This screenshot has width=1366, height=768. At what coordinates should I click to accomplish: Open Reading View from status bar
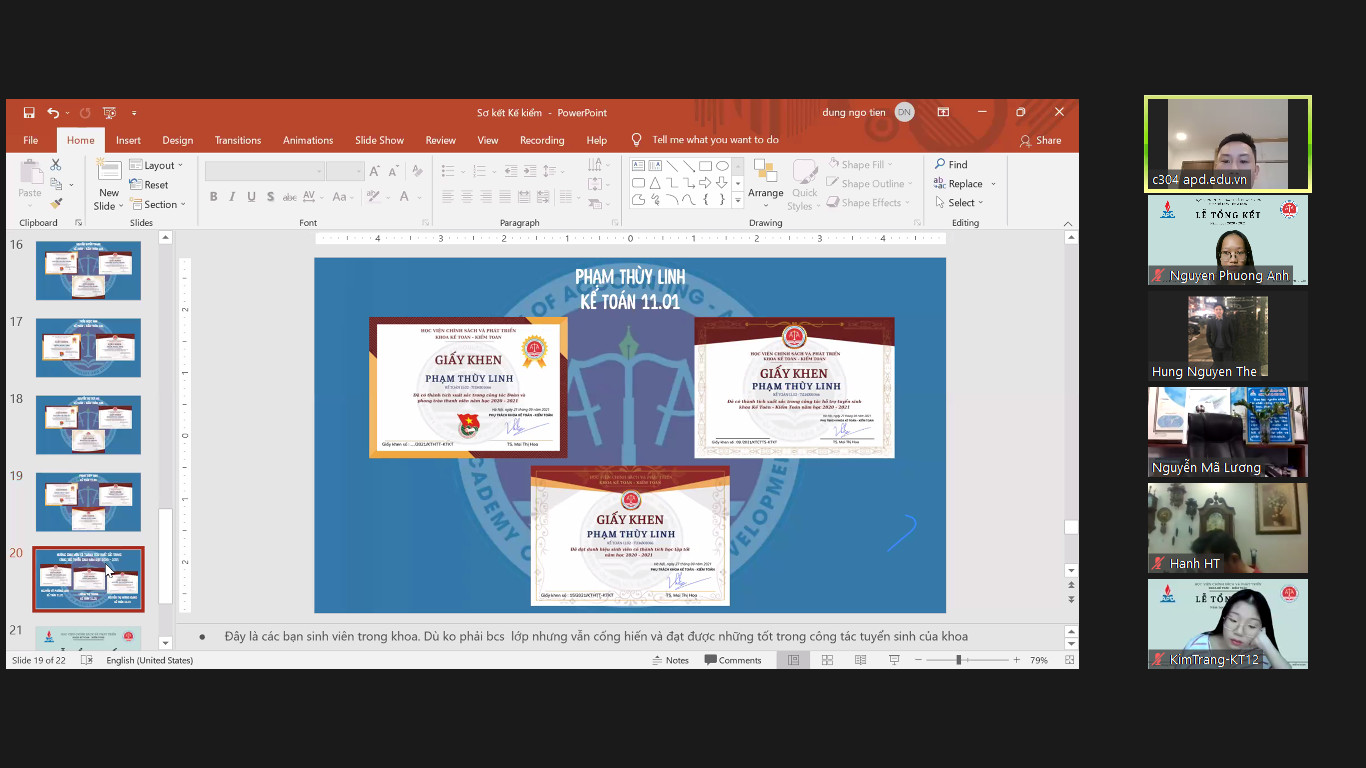[860, 660]
